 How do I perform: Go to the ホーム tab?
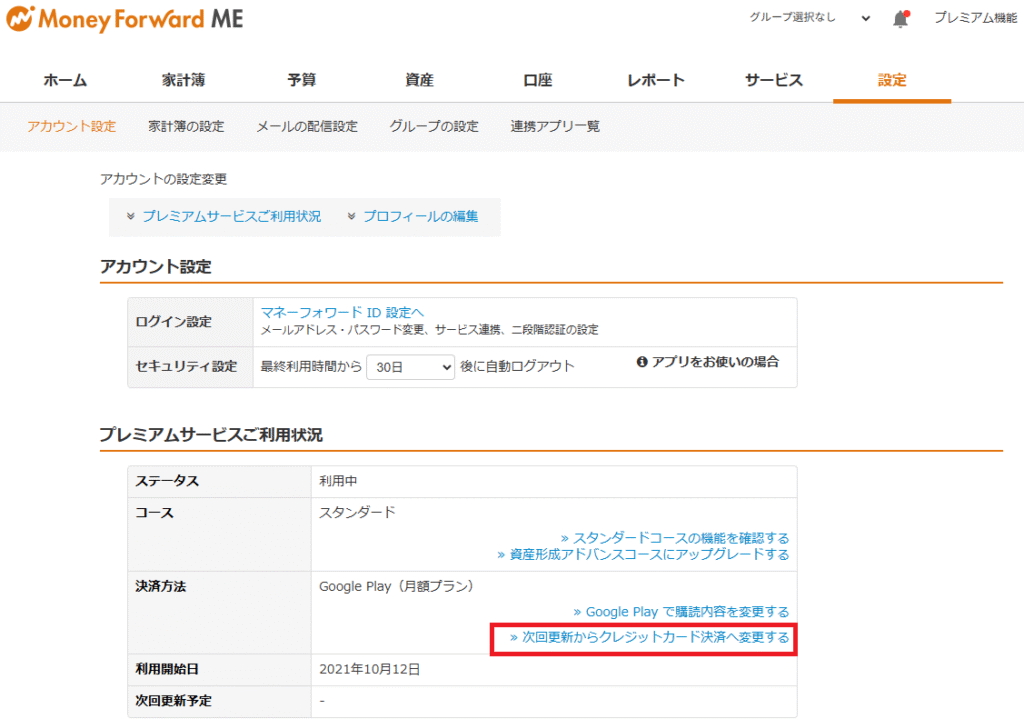click(x=65, y=80)
